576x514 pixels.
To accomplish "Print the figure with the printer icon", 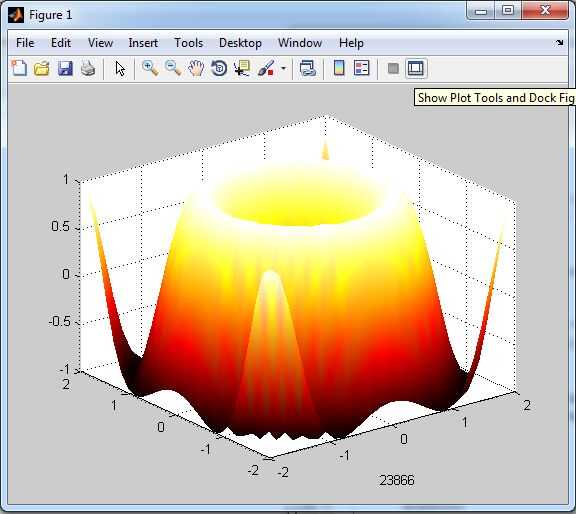I will point(88,68).
